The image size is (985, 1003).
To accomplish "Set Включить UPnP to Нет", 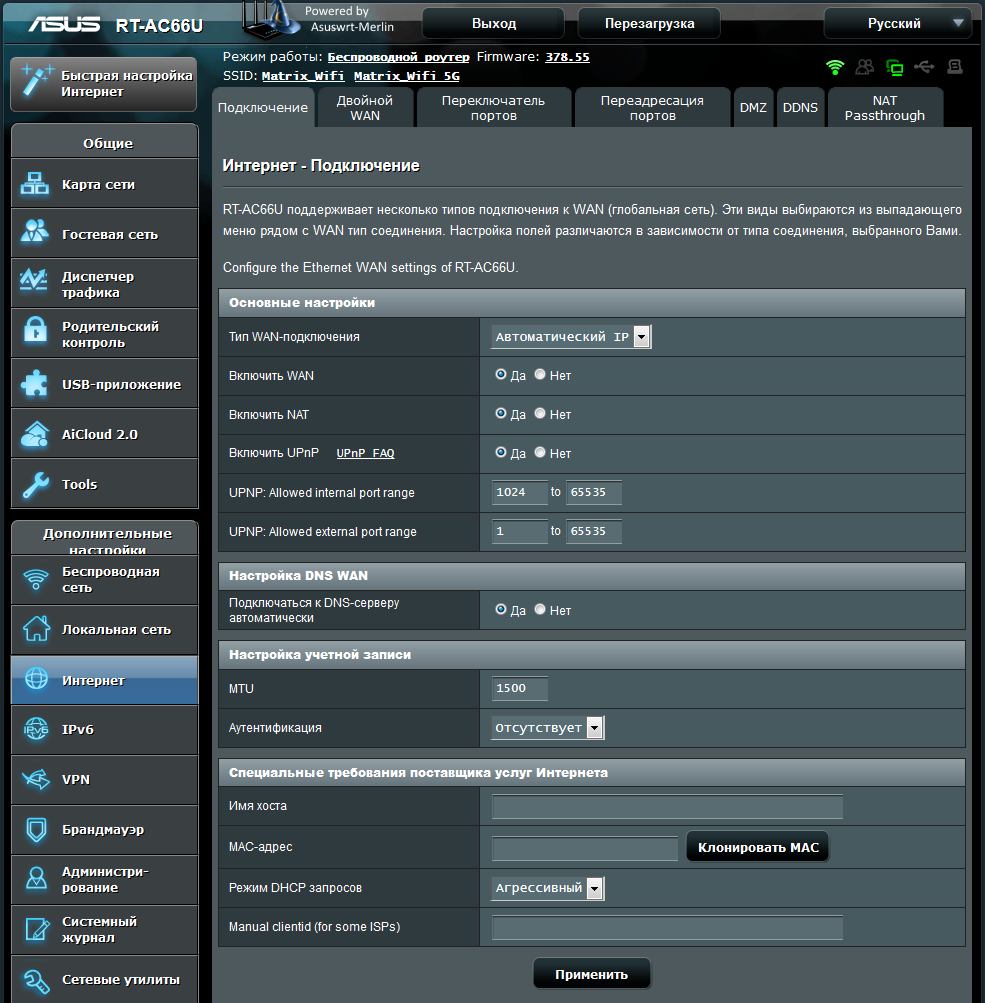I will pyautogui.click(x=540, y=453).
